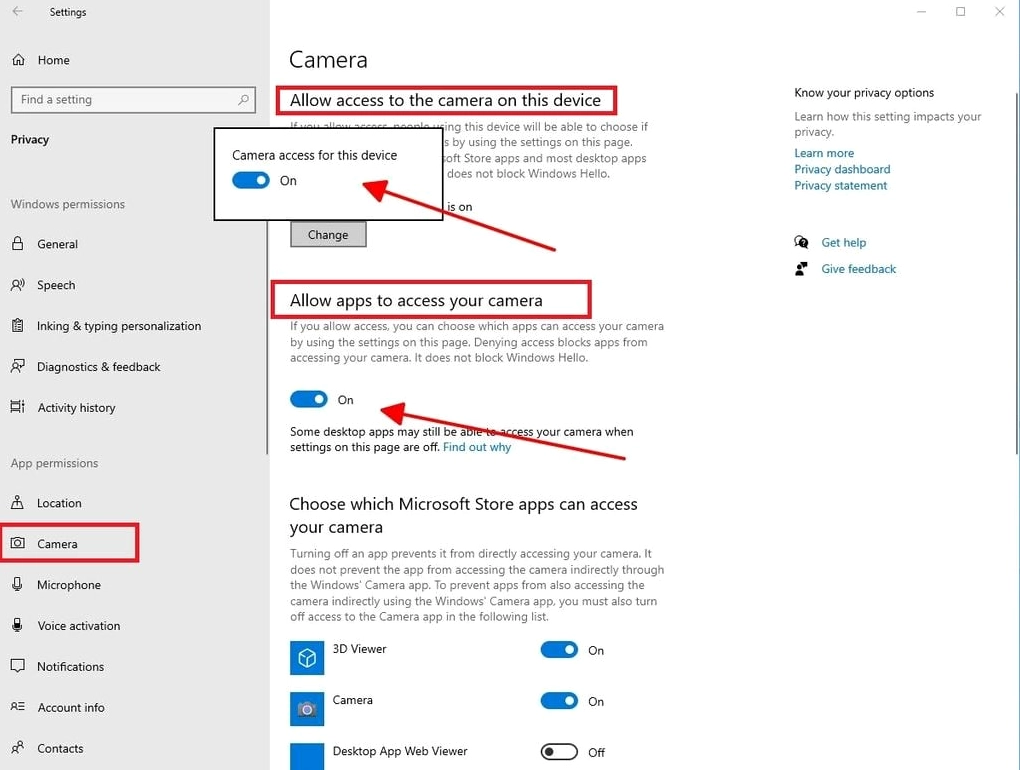Image resolution: width=1020 pixels, height=770 pixels.
Task: Turn off Allow apps to access camera toggle
Action: 309,400
